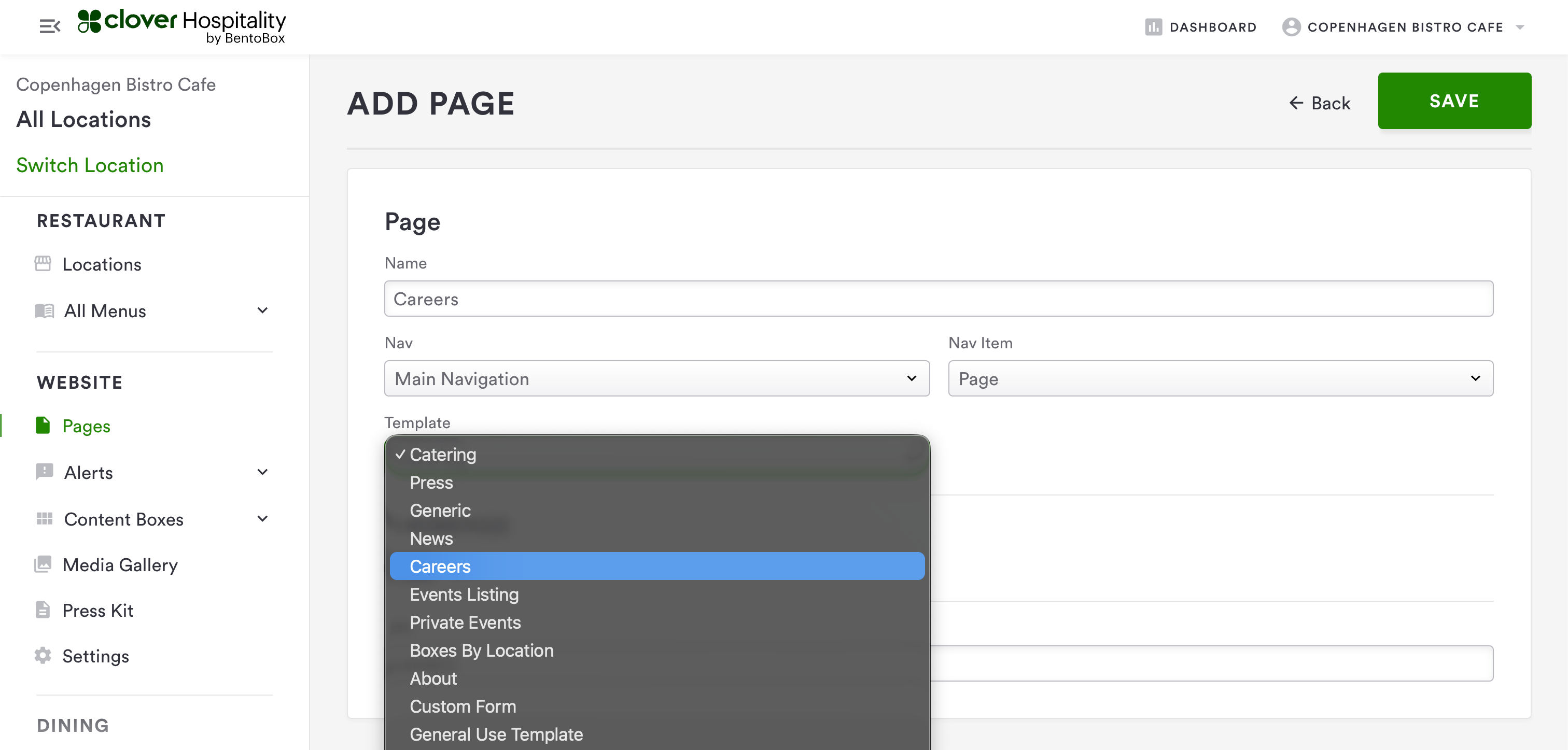The height and width of the screenshot is (750, 1568).
Task: Expand the Alerts submenu chevron
Action: 262,472
